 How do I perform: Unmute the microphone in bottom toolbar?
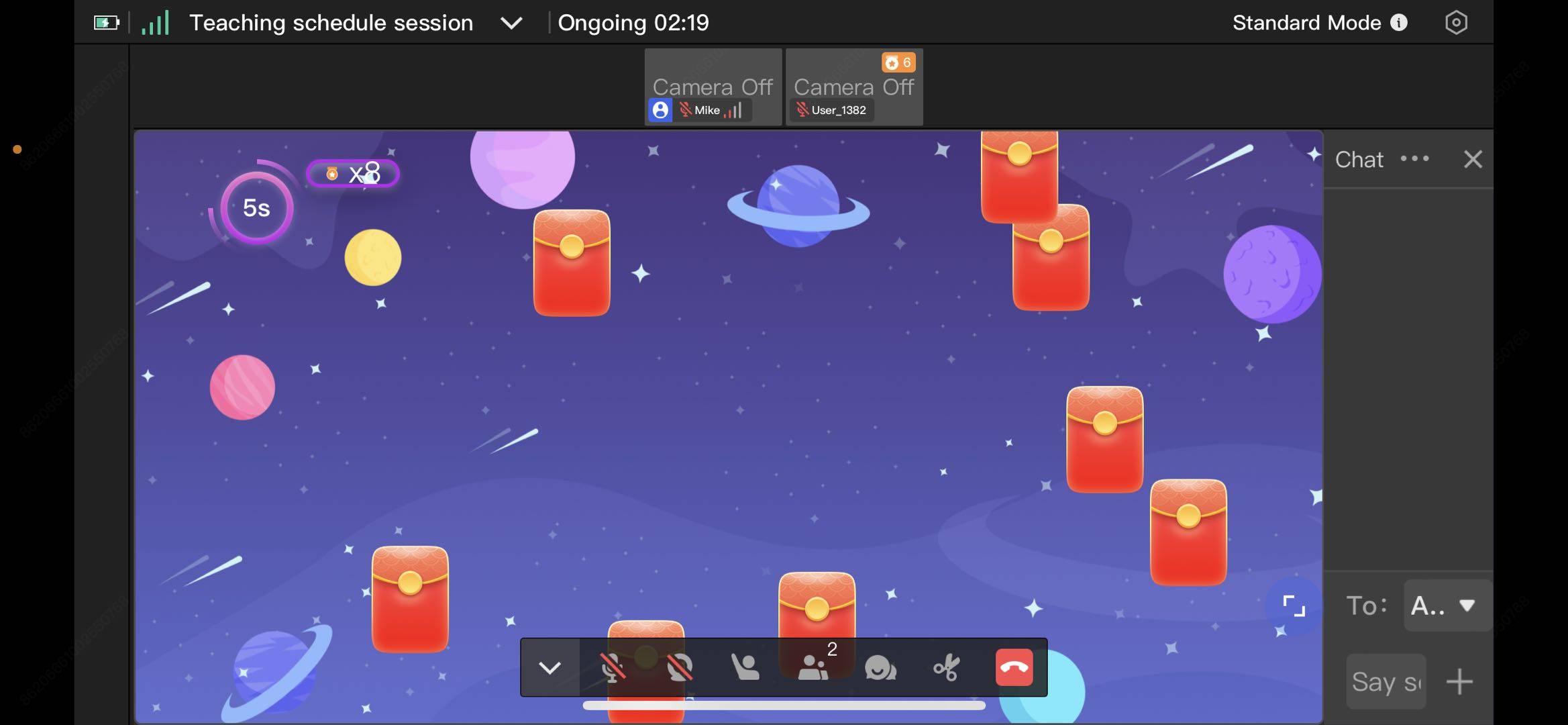[x=612, y=668]
